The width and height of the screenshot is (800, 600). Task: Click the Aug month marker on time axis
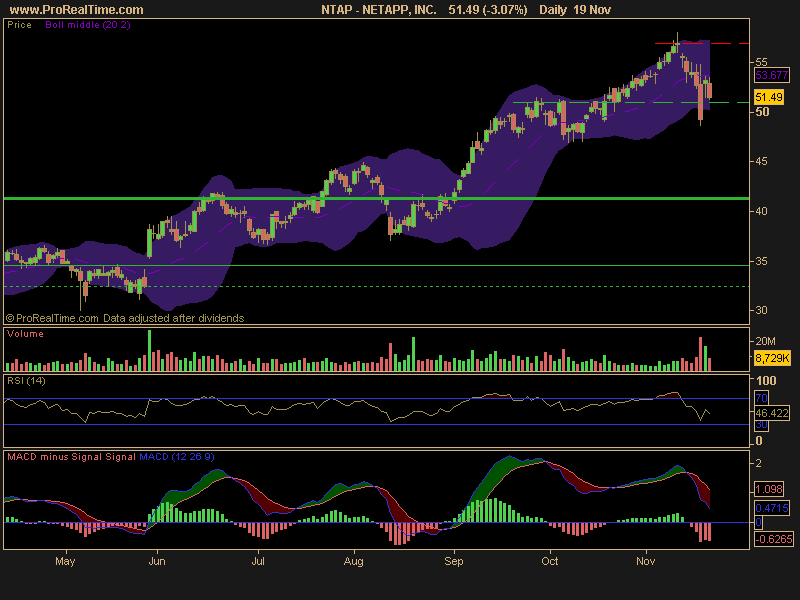click(x=354, y=561)
